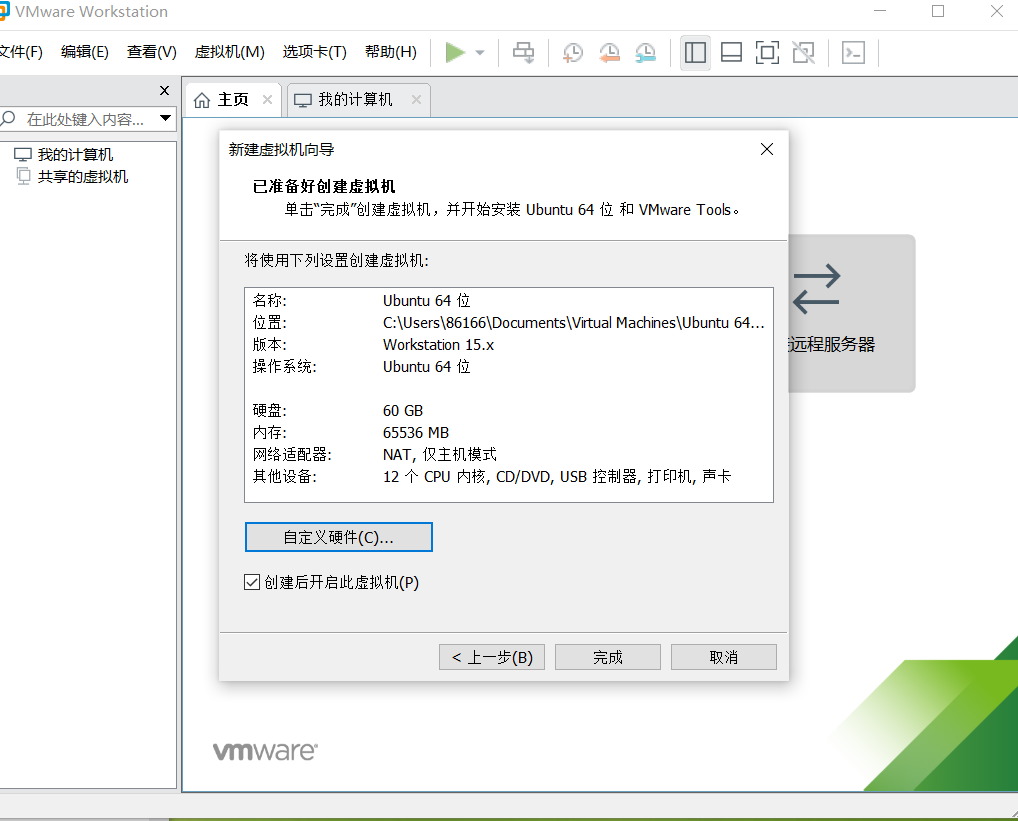Image resolution: width=1018 pixels, height=821 pixels.
Task: Close the library panel with its X button
Action: pyautogui.click(x=164, y=90)
